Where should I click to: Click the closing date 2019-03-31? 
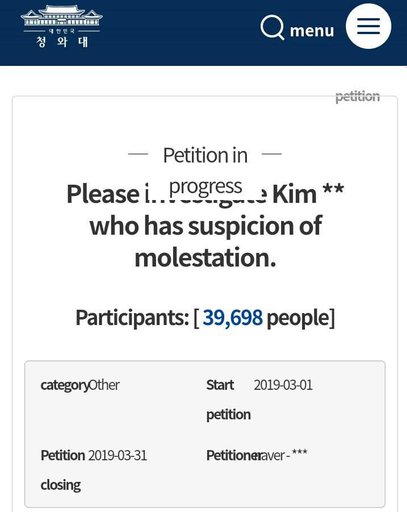point(117,455)
